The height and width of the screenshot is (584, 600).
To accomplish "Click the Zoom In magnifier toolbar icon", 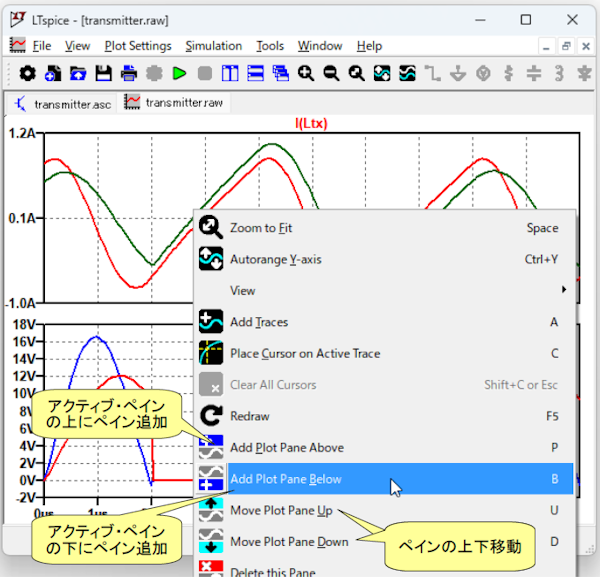I will click(x=305, y=73).
